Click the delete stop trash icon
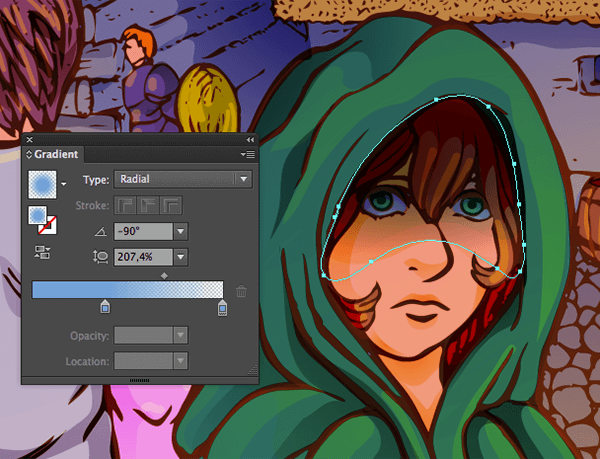Viewport: 600px width, 459px height. 241,291
